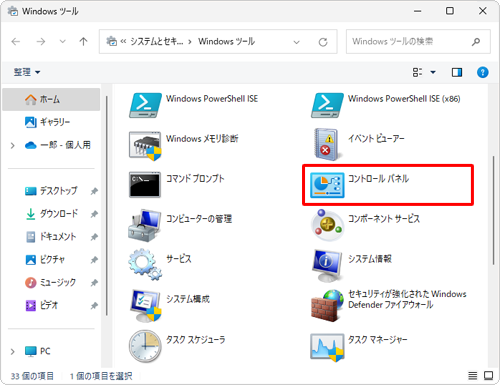The width and height of the screenshot is (500, 385).
Task: Select the コントロール パネル icon
Action: [x=327, y=185]
